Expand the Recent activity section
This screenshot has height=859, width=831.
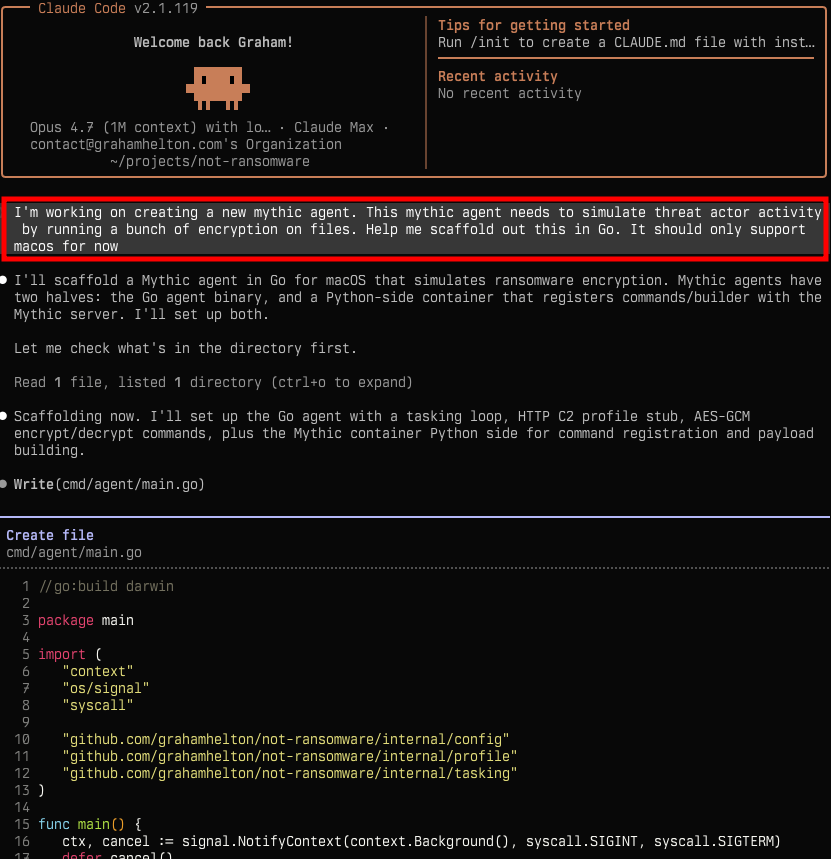point(497,76)
